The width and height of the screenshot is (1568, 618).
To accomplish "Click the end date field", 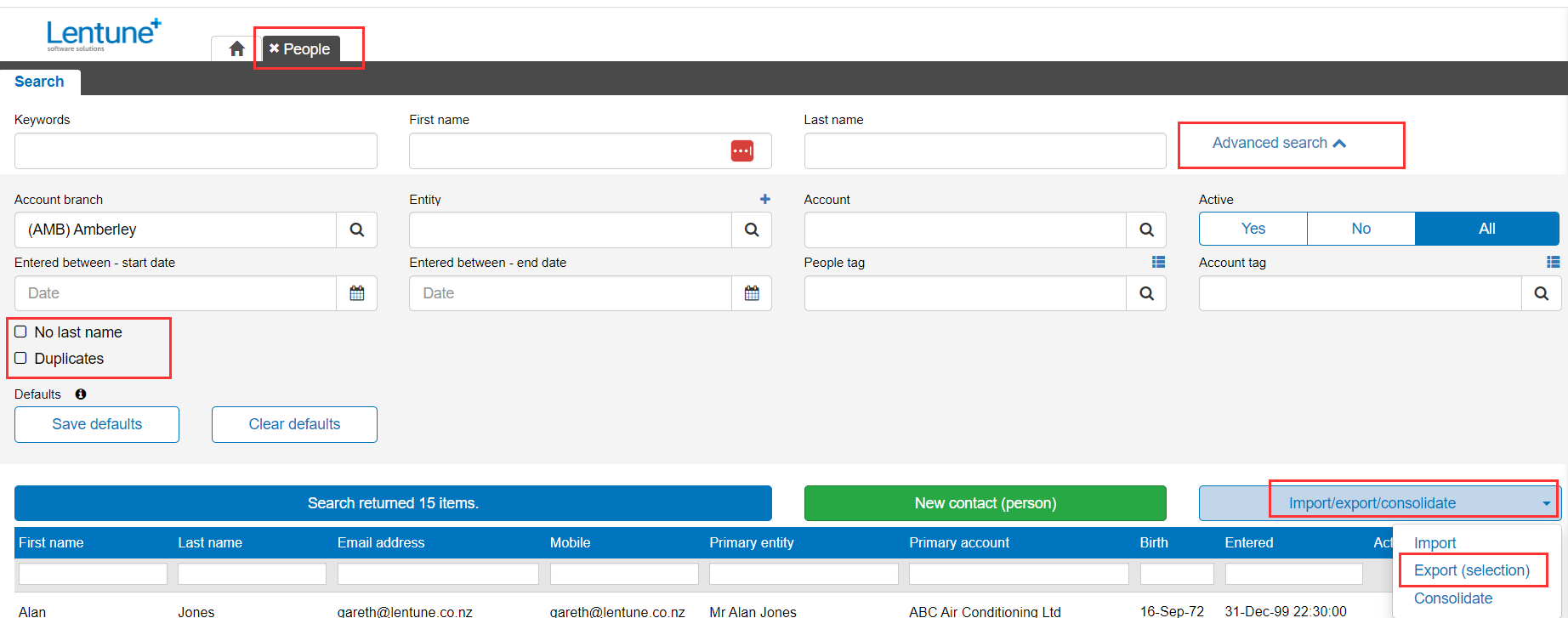I will 570,293.
